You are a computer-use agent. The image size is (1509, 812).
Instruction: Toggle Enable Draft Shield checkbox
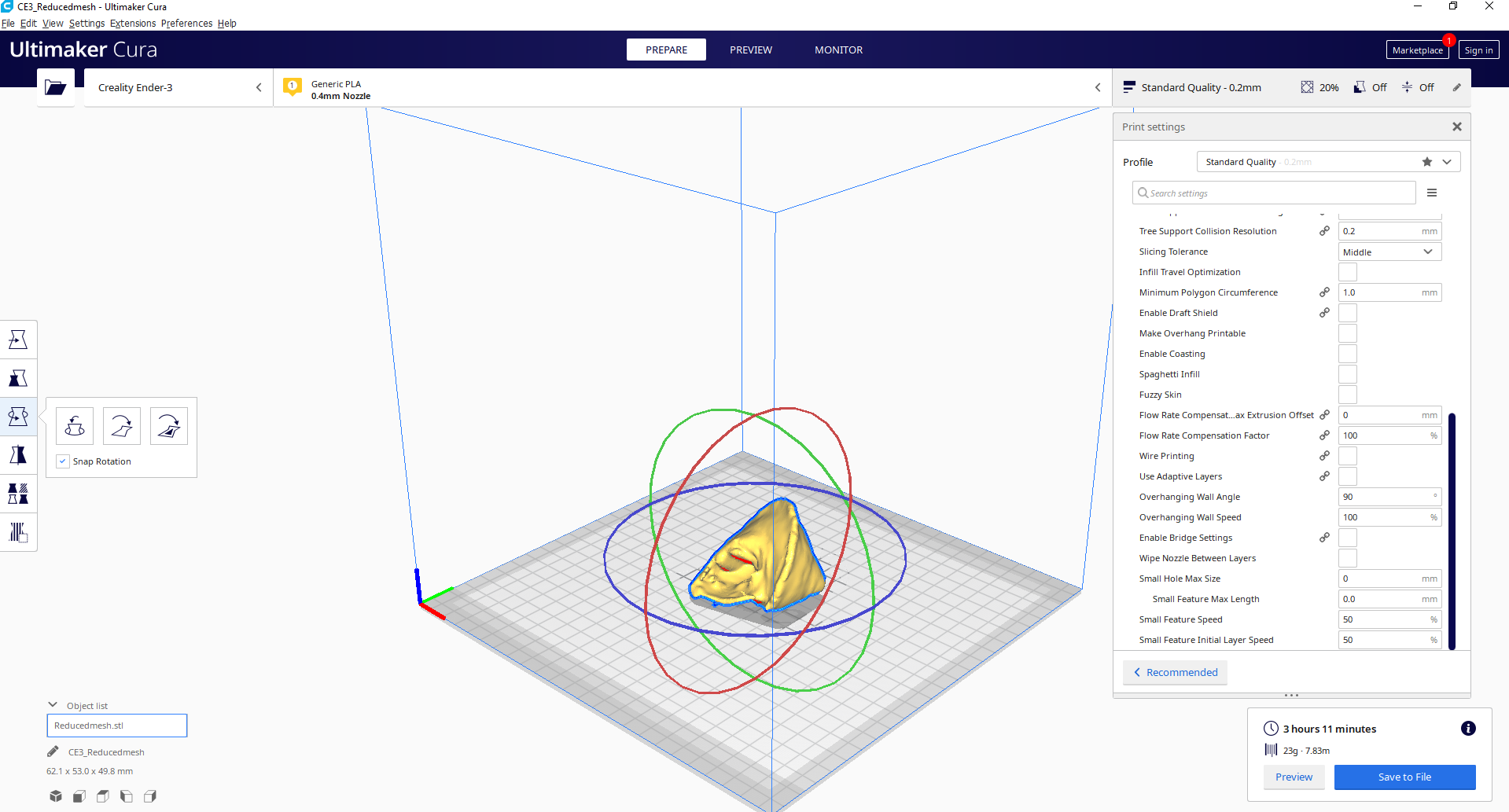pos(1348,313)
